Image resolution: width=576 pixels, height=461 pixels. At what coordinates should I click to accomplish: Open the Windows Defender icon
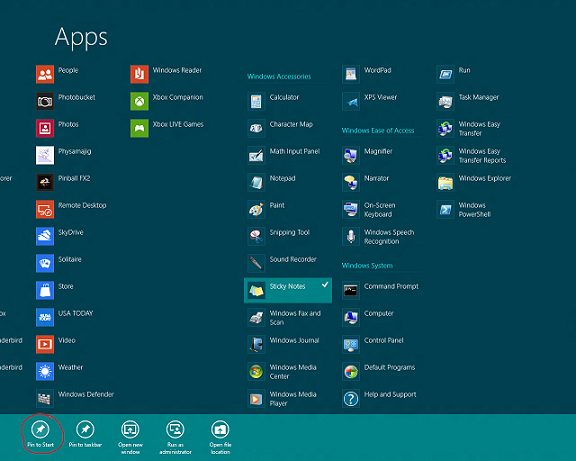pos(45,398)
